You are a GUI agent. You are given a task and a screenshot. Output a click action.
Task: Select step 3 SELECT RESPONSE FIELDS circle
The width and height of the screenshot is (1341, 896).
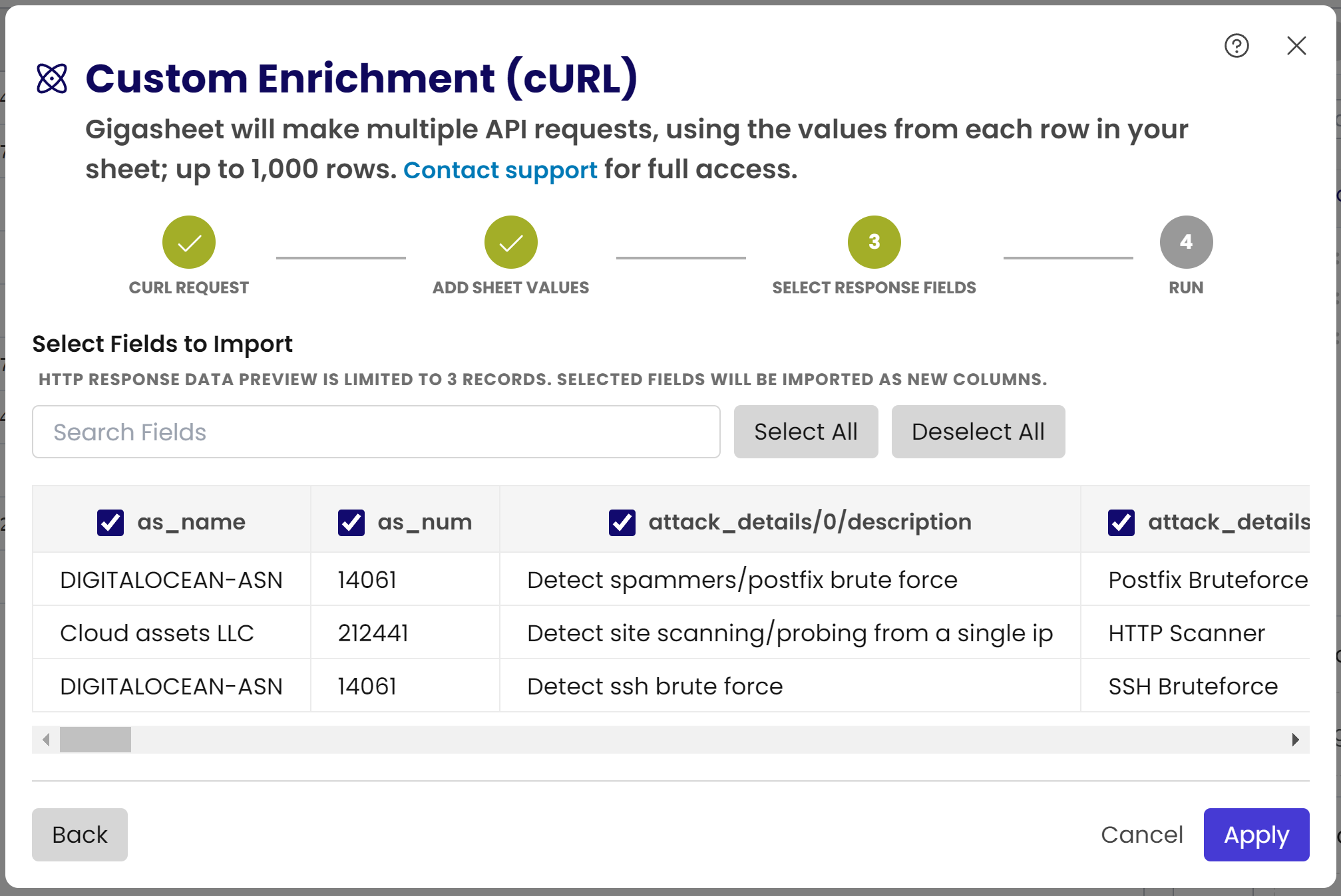(x=874, y=242)
